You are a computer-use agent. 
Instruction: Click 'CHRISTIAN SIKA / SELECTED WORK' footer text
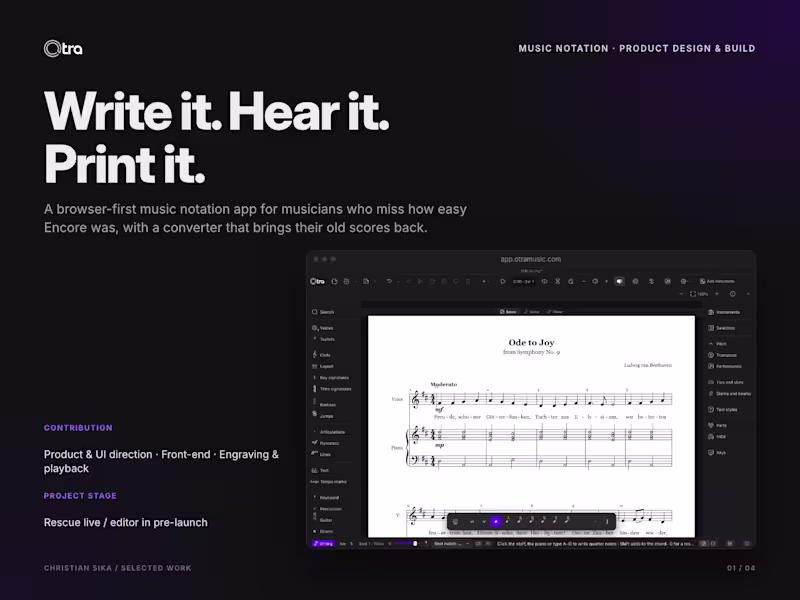tap(117, 568)
